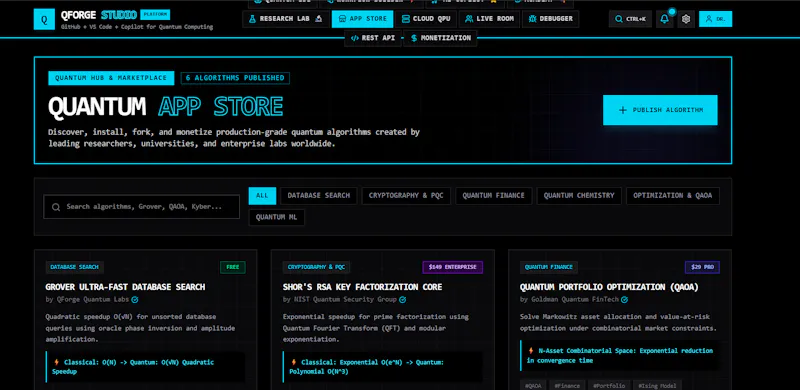This screenshot has height=390, width=800.
Task: Click the FREE price badge on Grover card
Action: click(233, 267)
